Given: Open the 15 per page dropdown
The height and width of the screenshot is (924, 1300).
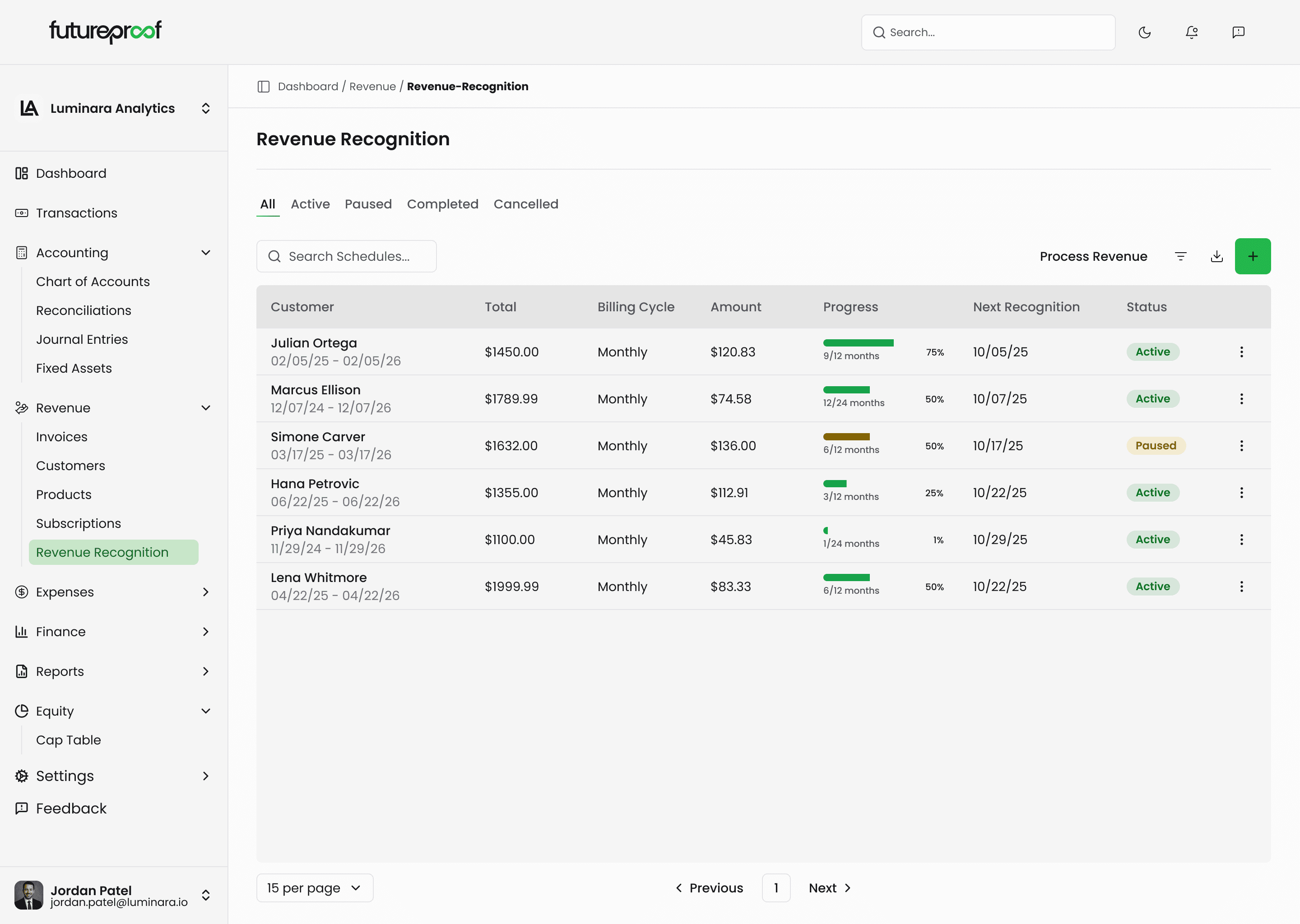Looking at the screenshot, I should [314, 887].
